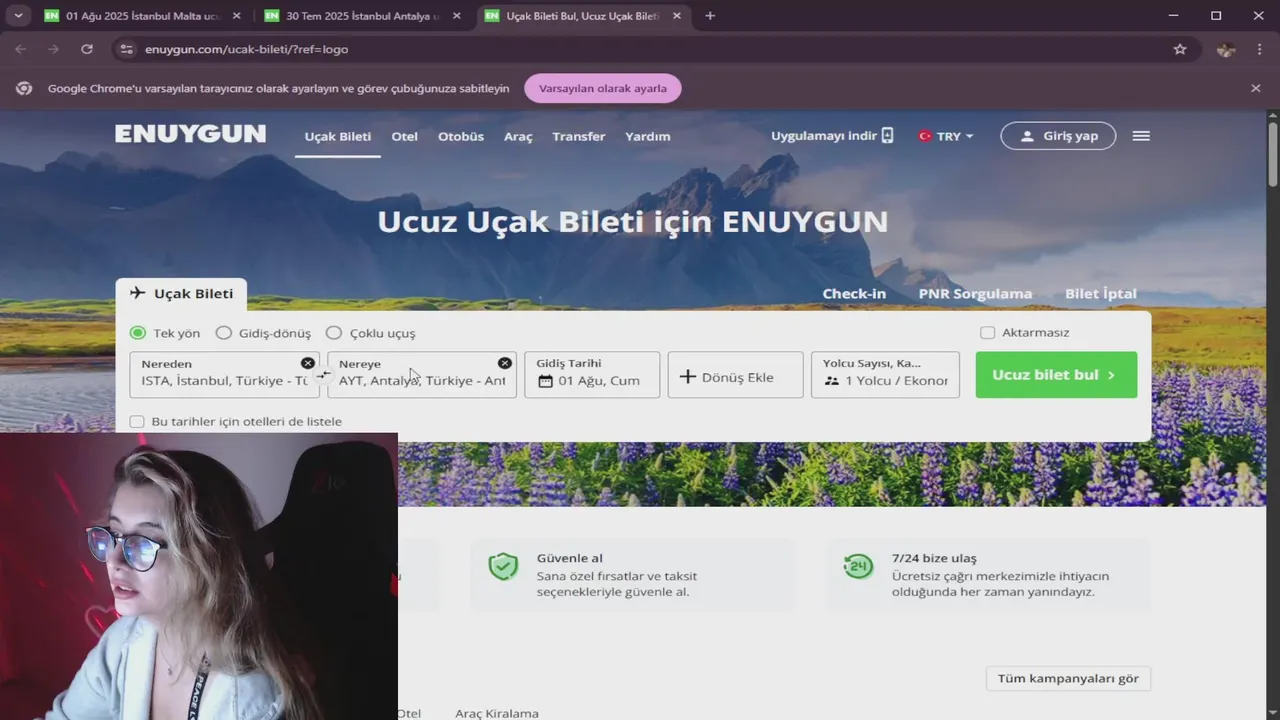Open a new browser tab
This screenshot has height=720, width=1280.
[x=710, y=16]
